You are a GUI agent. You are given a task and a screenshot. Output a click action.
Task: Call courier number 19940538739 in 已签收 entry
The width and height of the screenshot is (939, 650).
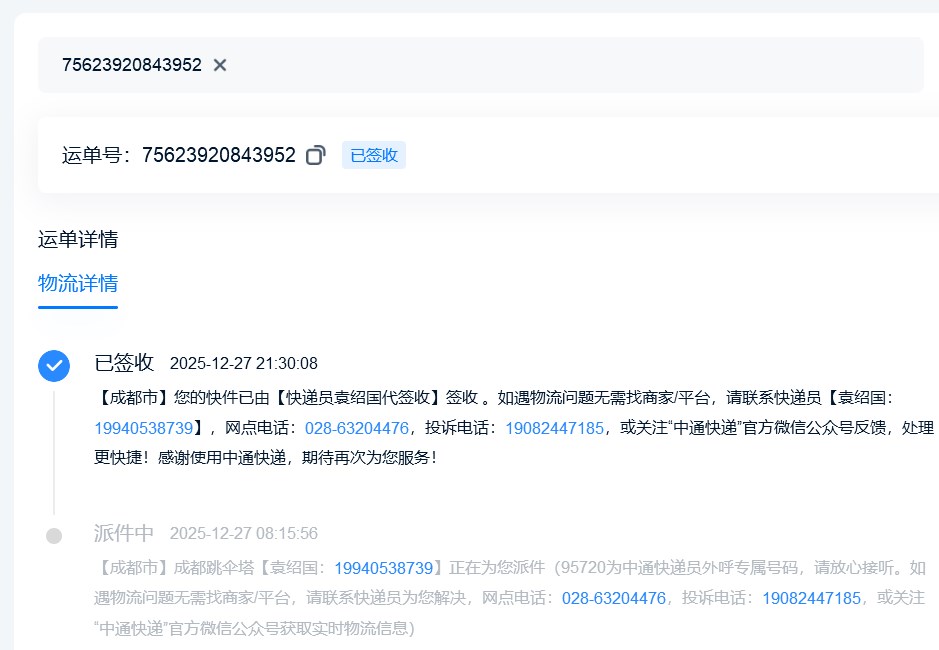tap(144, 428)
